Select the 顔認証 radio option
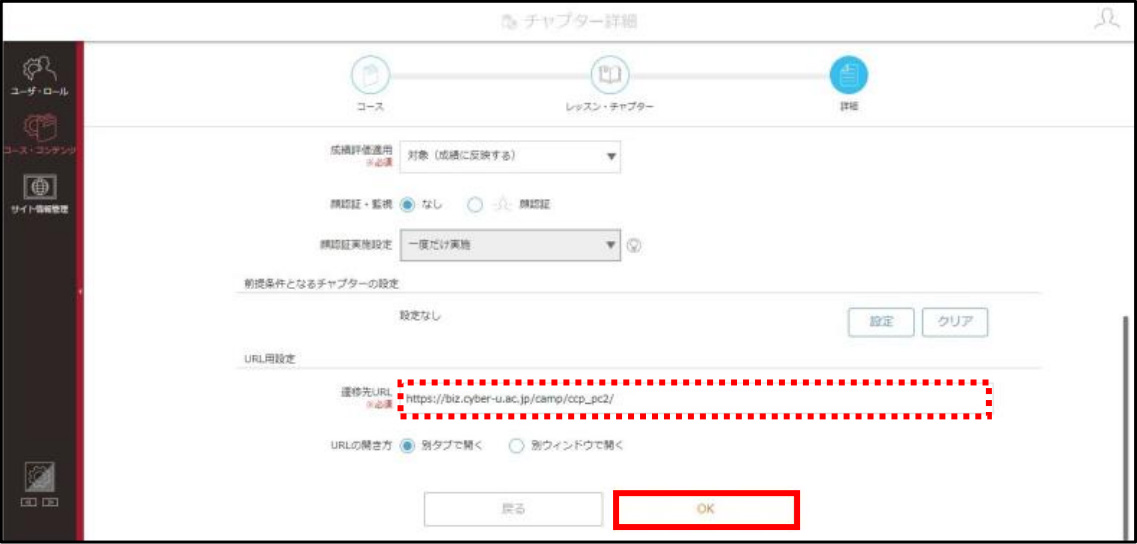 [x=476, y=205]
